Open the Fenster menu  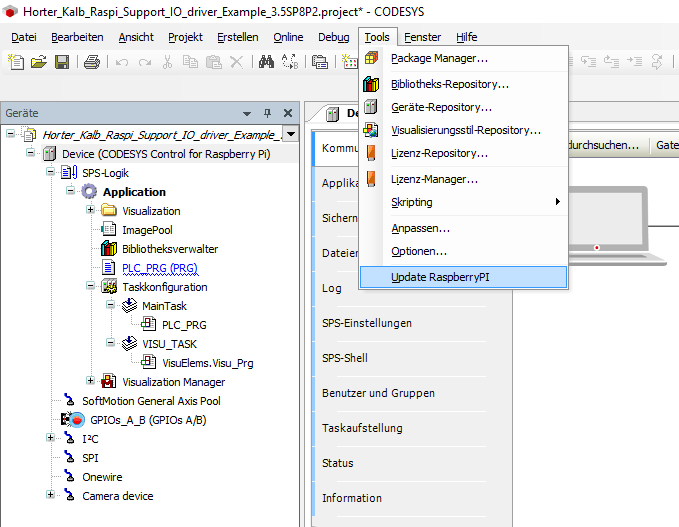422,37
